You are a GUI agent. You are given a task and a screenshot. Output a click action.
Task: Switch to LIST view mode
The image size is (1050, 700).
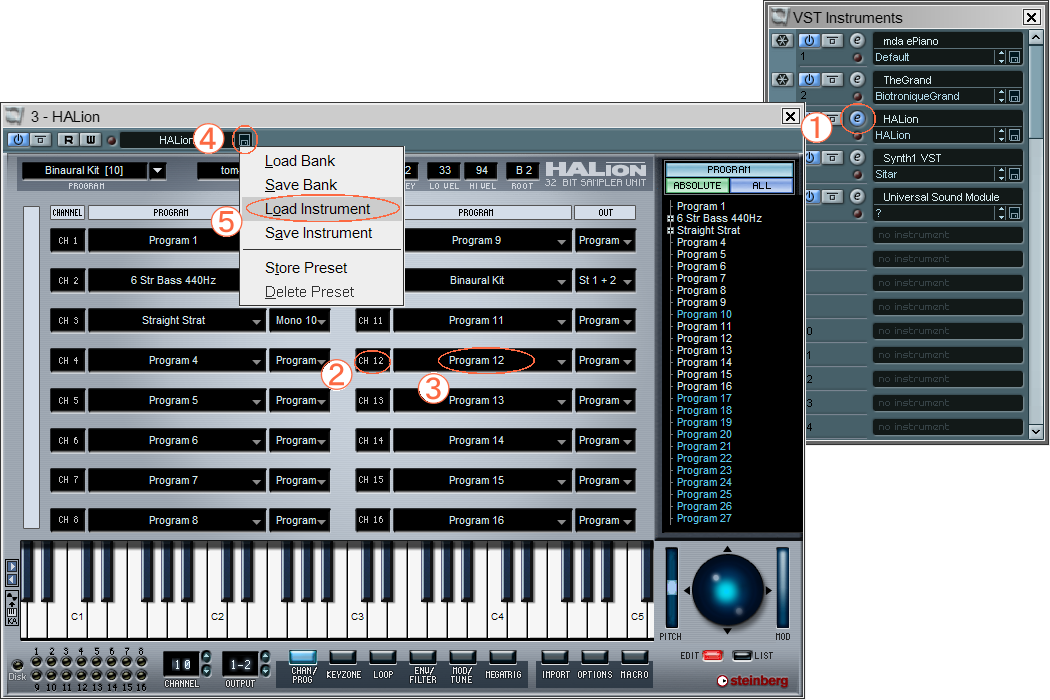(x=742, y=656)
